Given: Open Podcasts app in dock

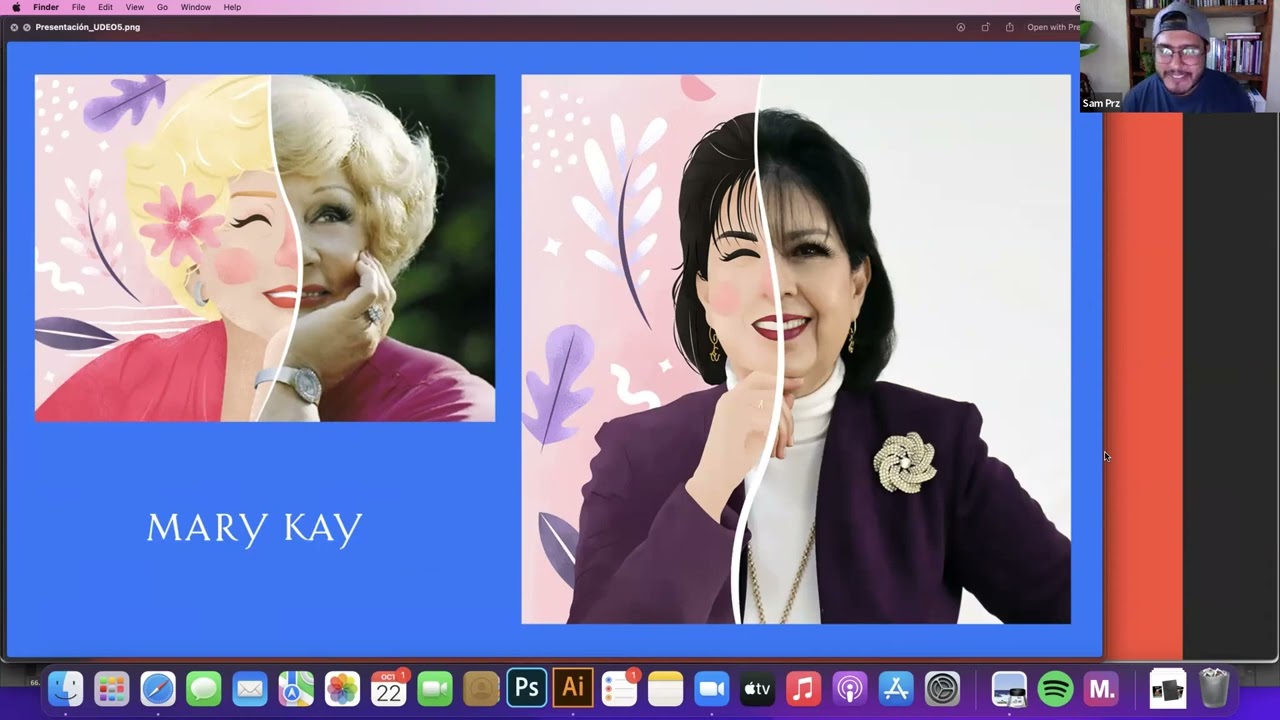Looking at the screenshot, I should point(850,688).
